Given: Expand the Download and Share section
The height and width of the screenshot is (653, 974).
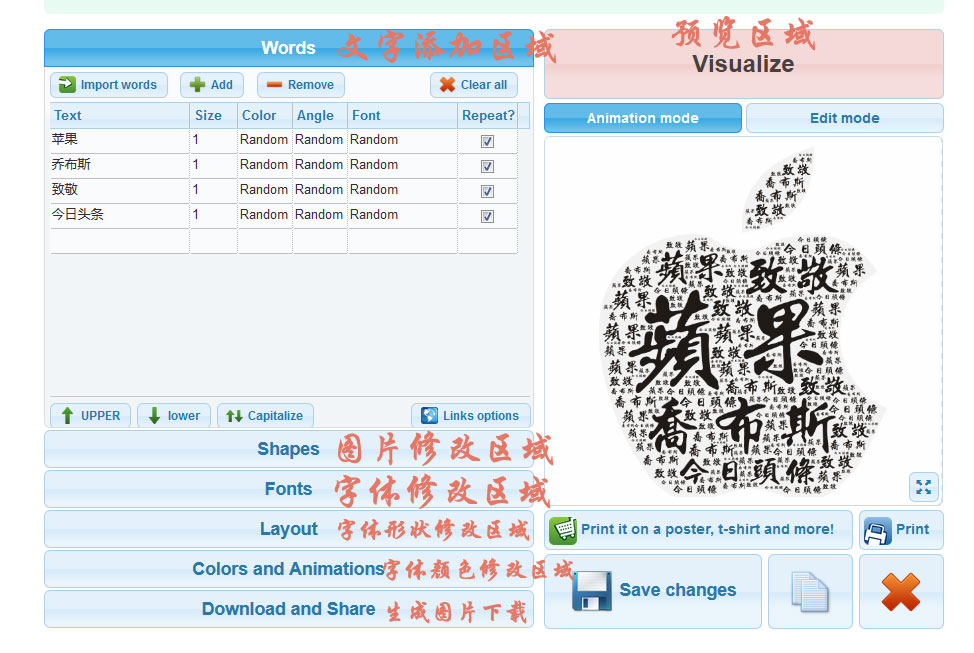Looking at the screenshot, I should point(289,609).
